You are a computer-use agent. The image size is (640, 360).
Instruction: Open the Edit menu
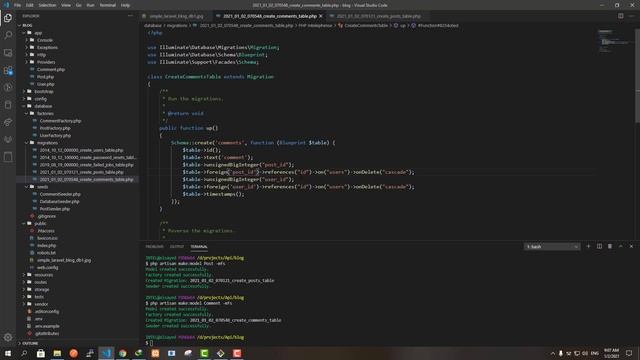tap(29, 5)
